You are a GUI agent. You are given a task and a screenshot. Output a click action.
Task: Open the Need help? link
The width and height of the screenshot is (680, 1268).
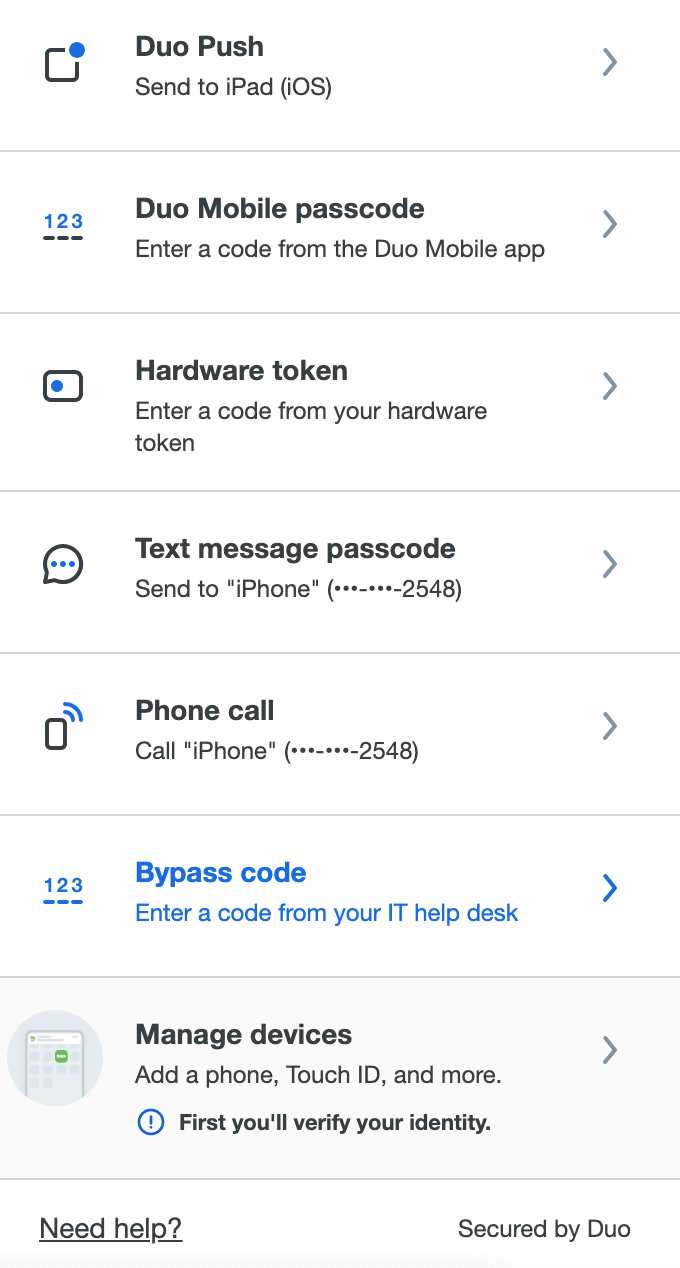pyautogui.click(x=111, y=1228)
